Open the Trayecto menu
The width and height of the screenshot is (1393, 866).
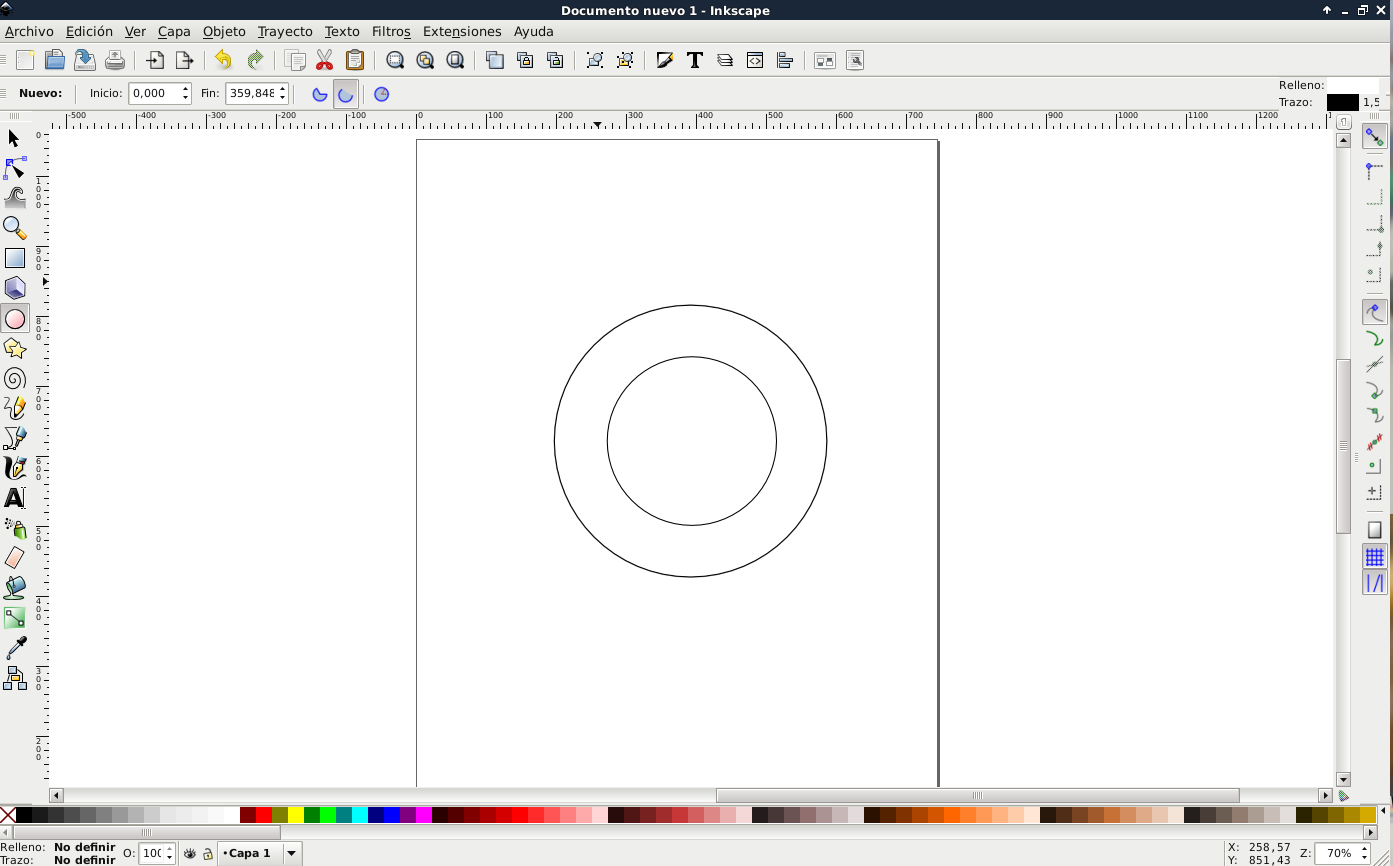(x=285, y=31)
